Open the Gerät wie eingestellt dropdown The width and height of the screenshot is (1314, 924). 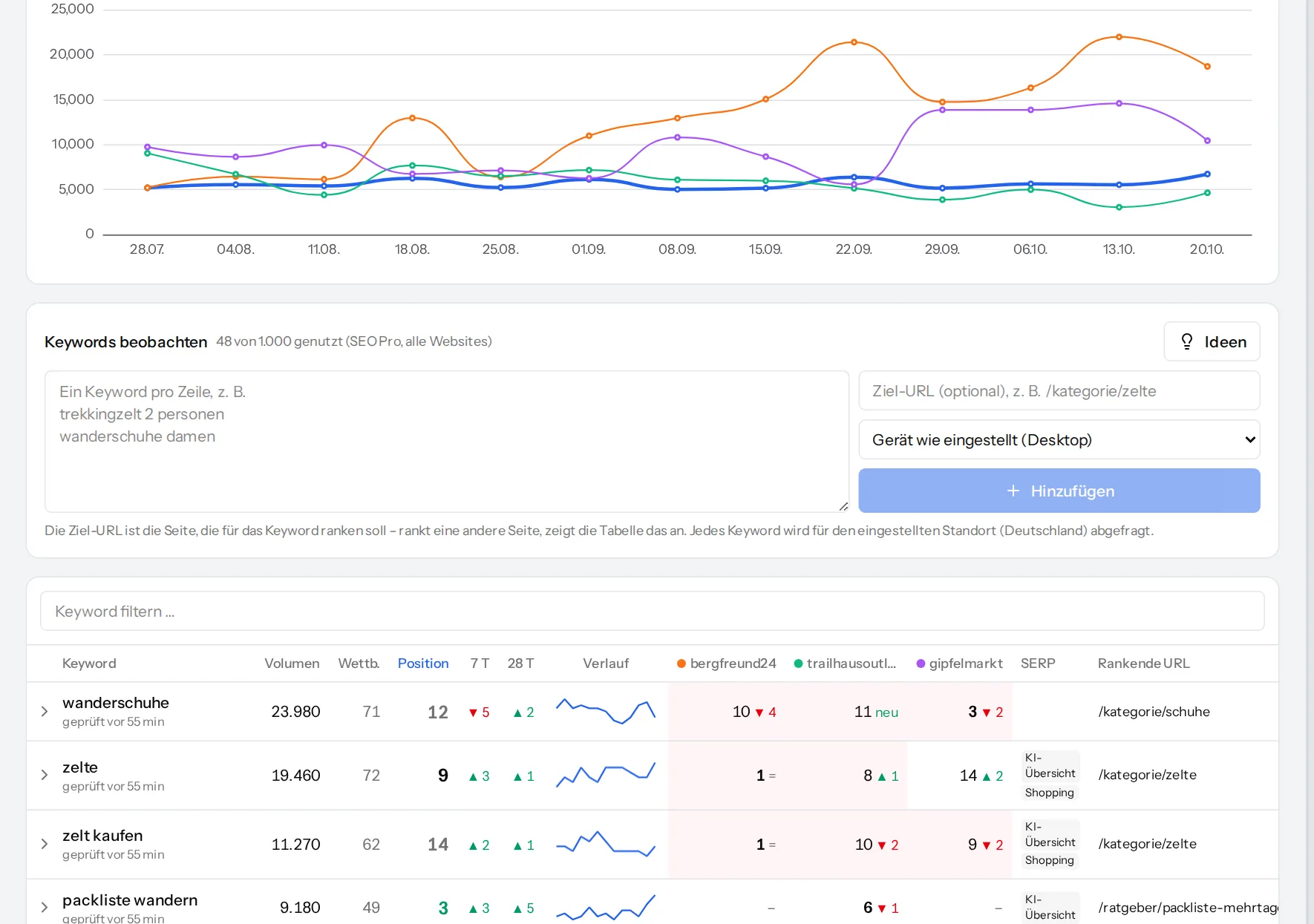[1059, 440]
